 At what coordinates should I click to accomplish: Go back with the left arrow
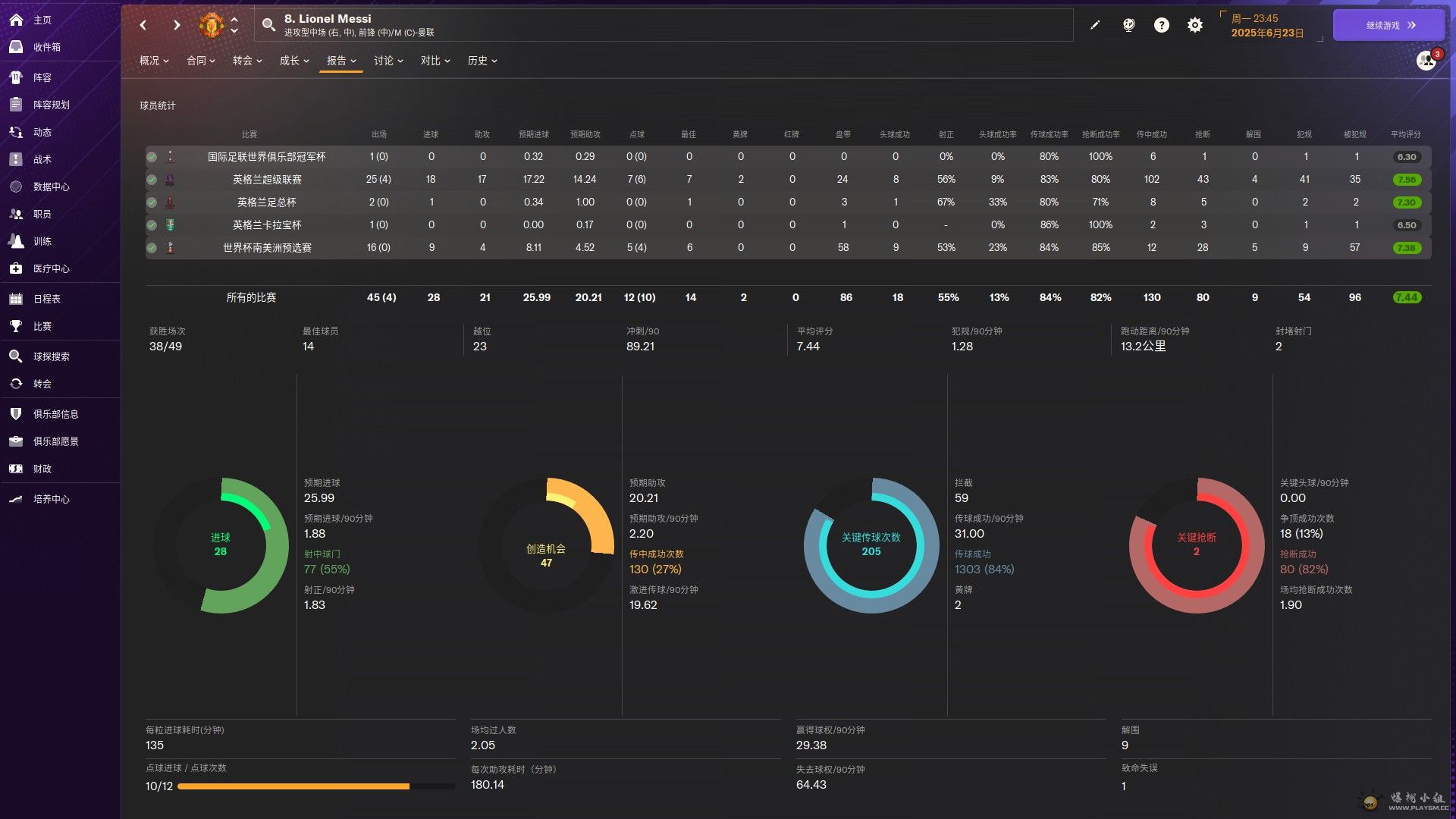click(143, 25)
